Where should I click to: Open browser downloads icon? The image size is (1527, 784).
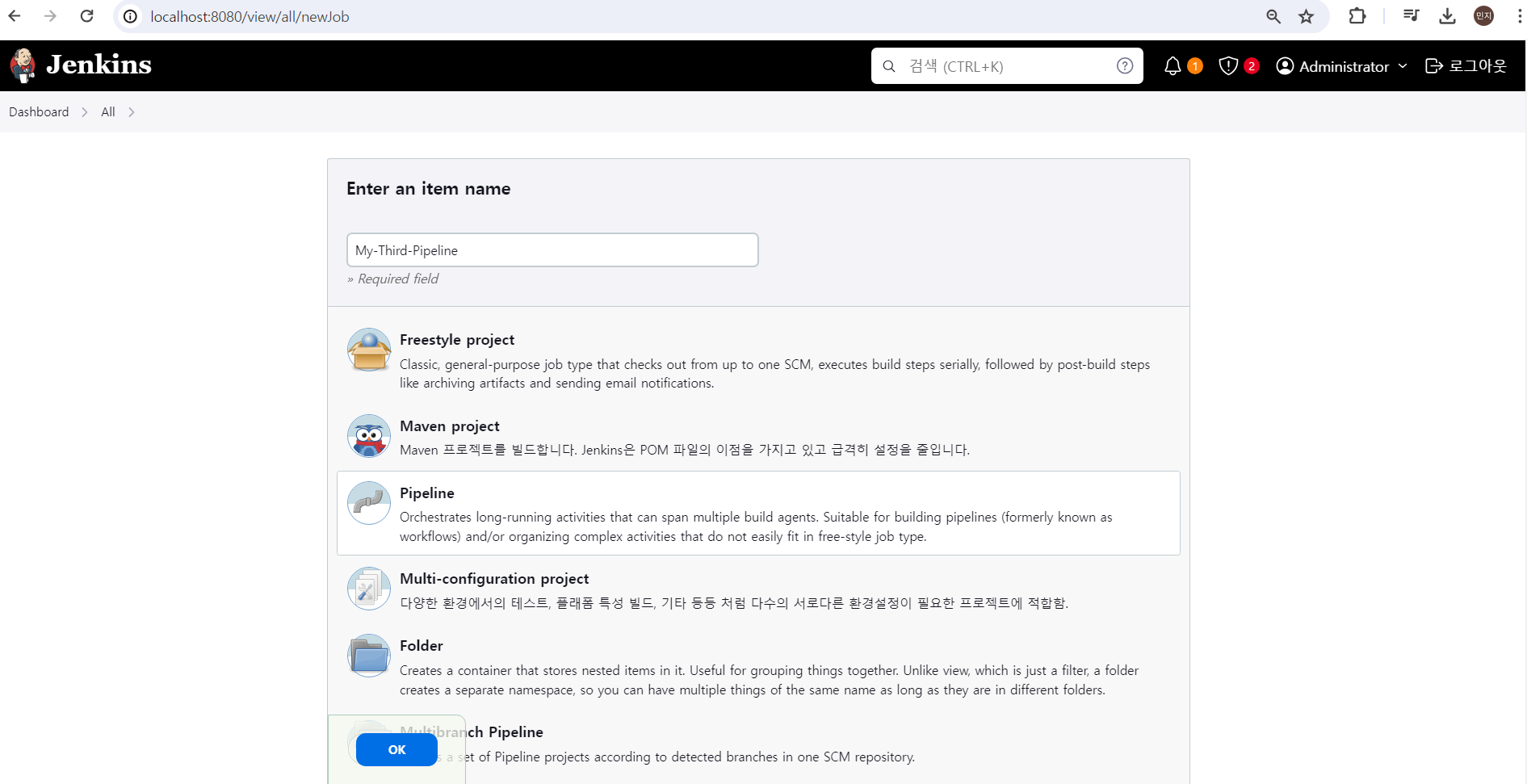click(x=1447, y=16)
